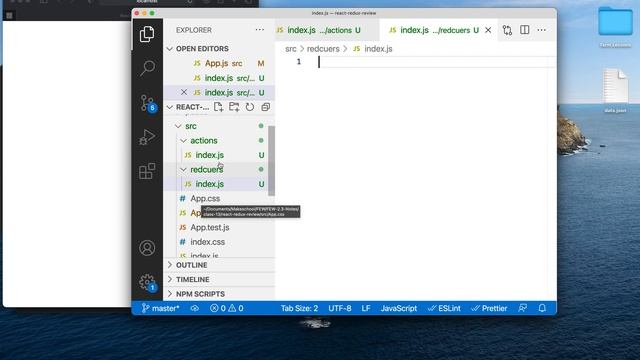Change UTF-8 file encoding
Screen dimensions: 640x360
click(x=340, y=308)
